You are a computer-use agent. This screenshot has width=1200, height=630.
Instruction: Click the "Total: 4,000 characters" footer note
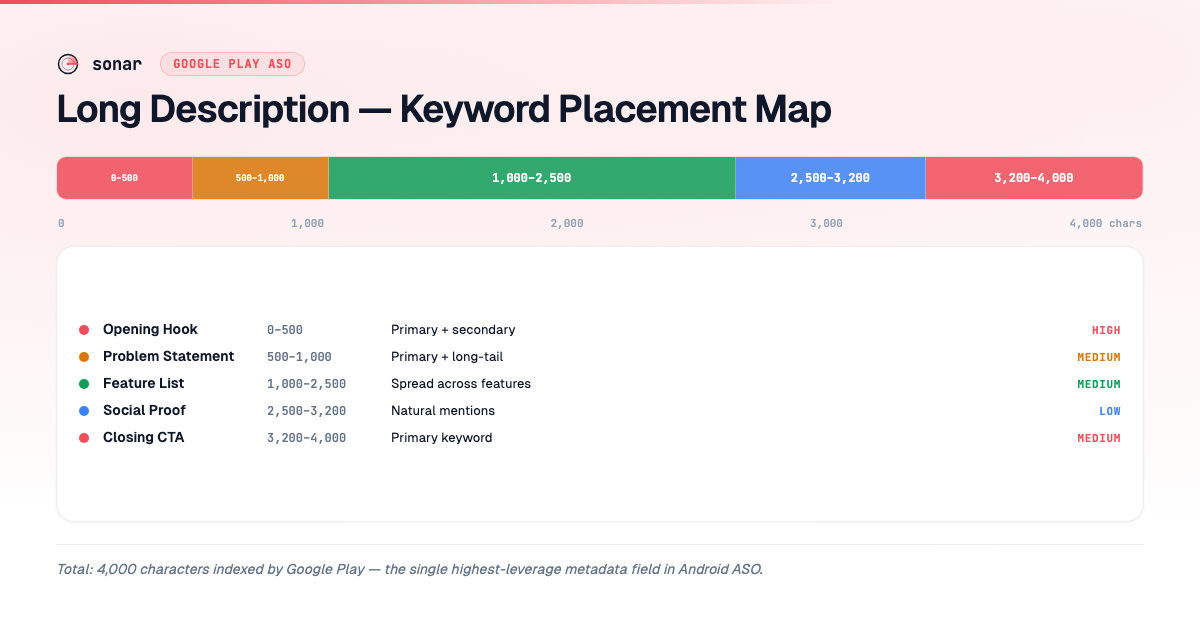pos(410,569)
